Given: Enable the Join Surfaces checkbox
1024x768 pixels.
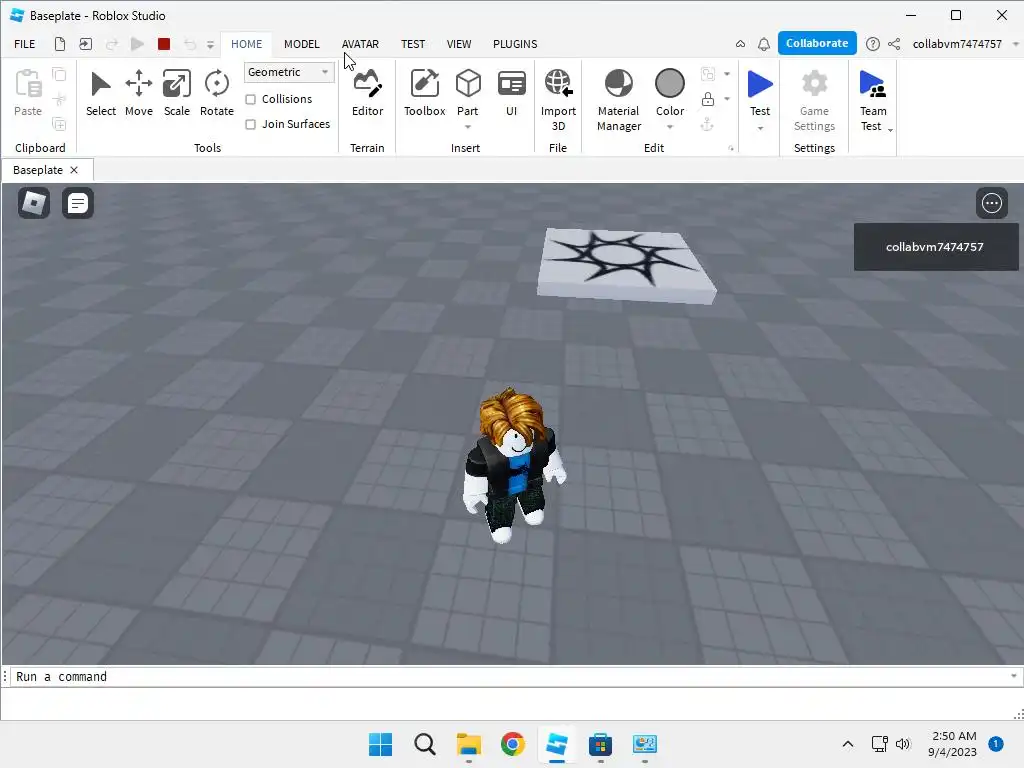Looking at the screenshot, I should click(250, 124).
